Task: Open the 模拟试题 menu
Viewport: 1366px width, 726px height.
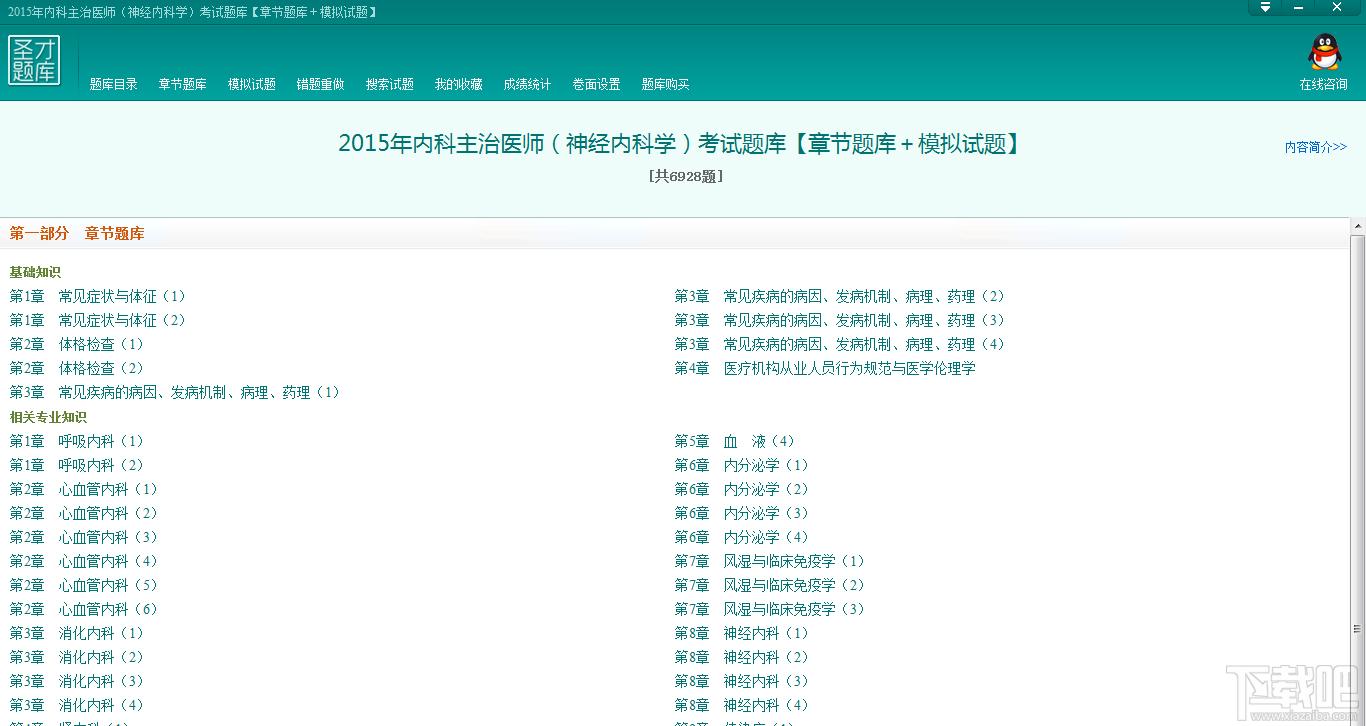Action: point(252,84)
